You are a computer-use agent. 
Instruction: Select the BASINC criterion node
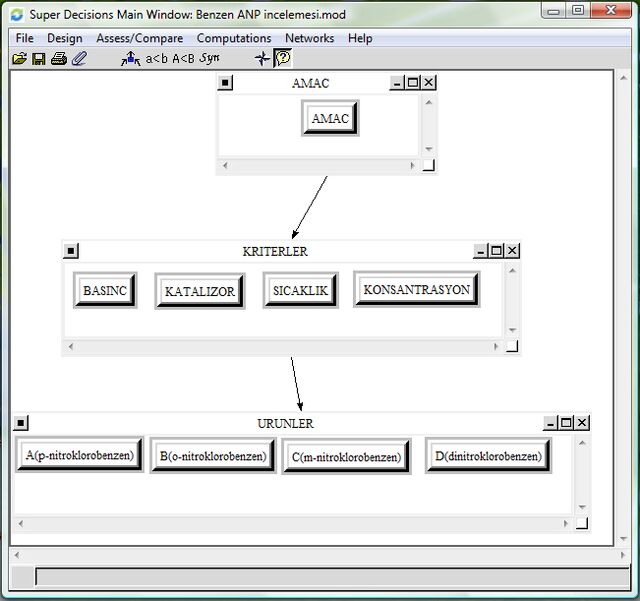tap(105, 290)
